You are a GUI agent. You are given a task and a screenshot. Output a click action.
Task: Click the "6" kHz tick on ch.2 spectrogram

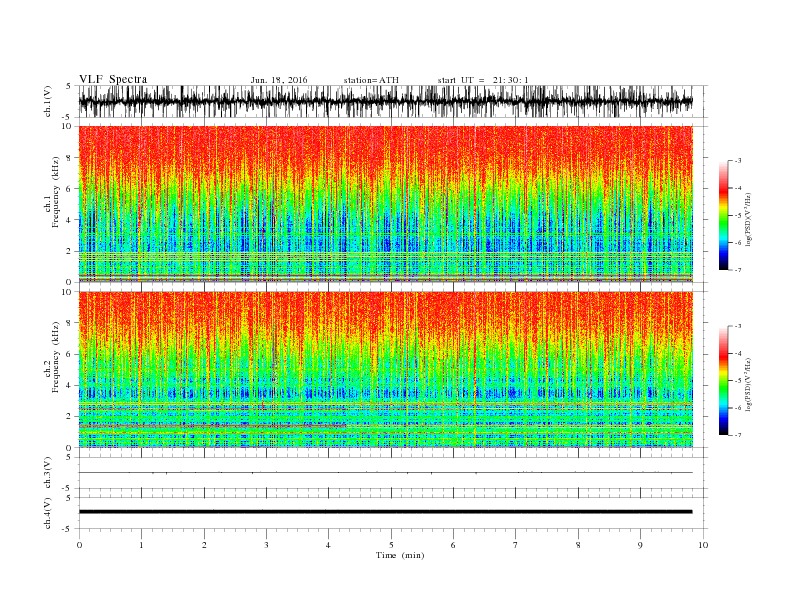click(70, 354)
